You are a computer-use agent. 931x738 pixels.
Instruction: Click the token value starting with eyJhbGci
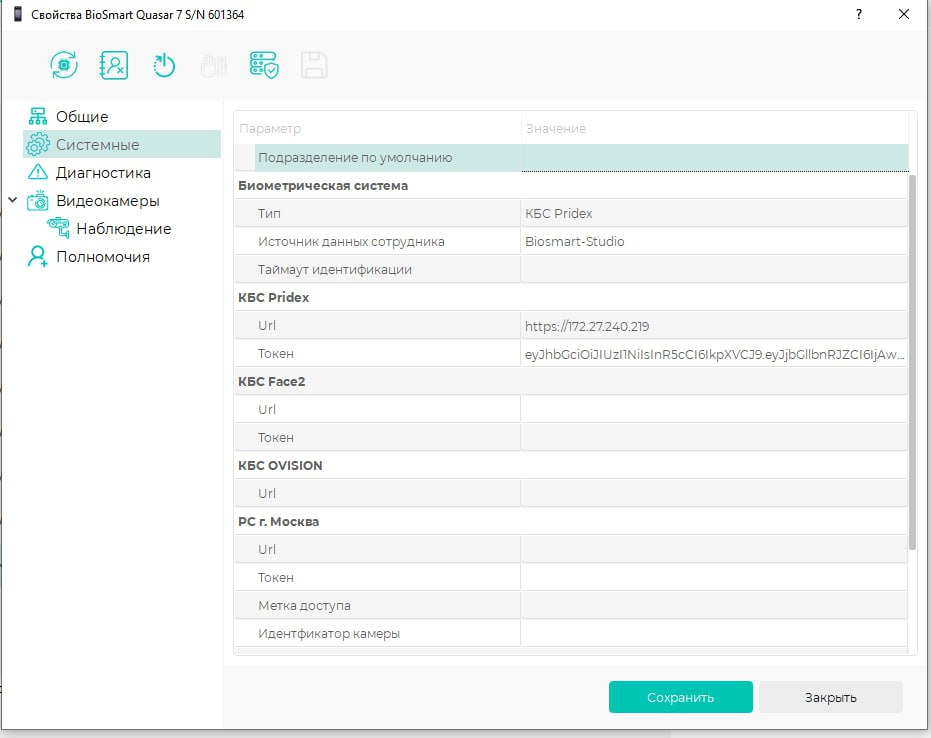(x=714, y=354)
